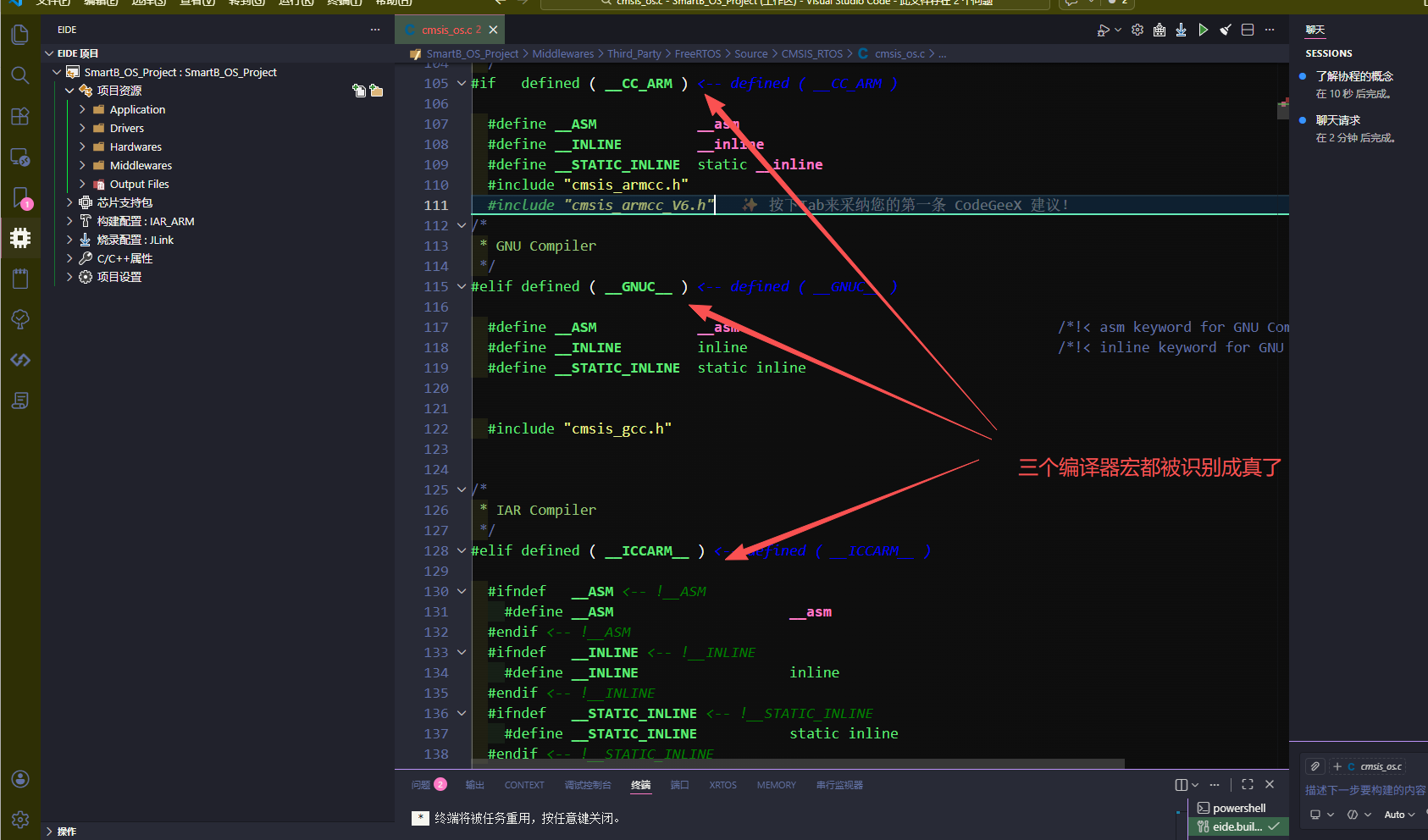
Task: Click the broom clean icon in editor toolbar
Action: click(1225, 30)
